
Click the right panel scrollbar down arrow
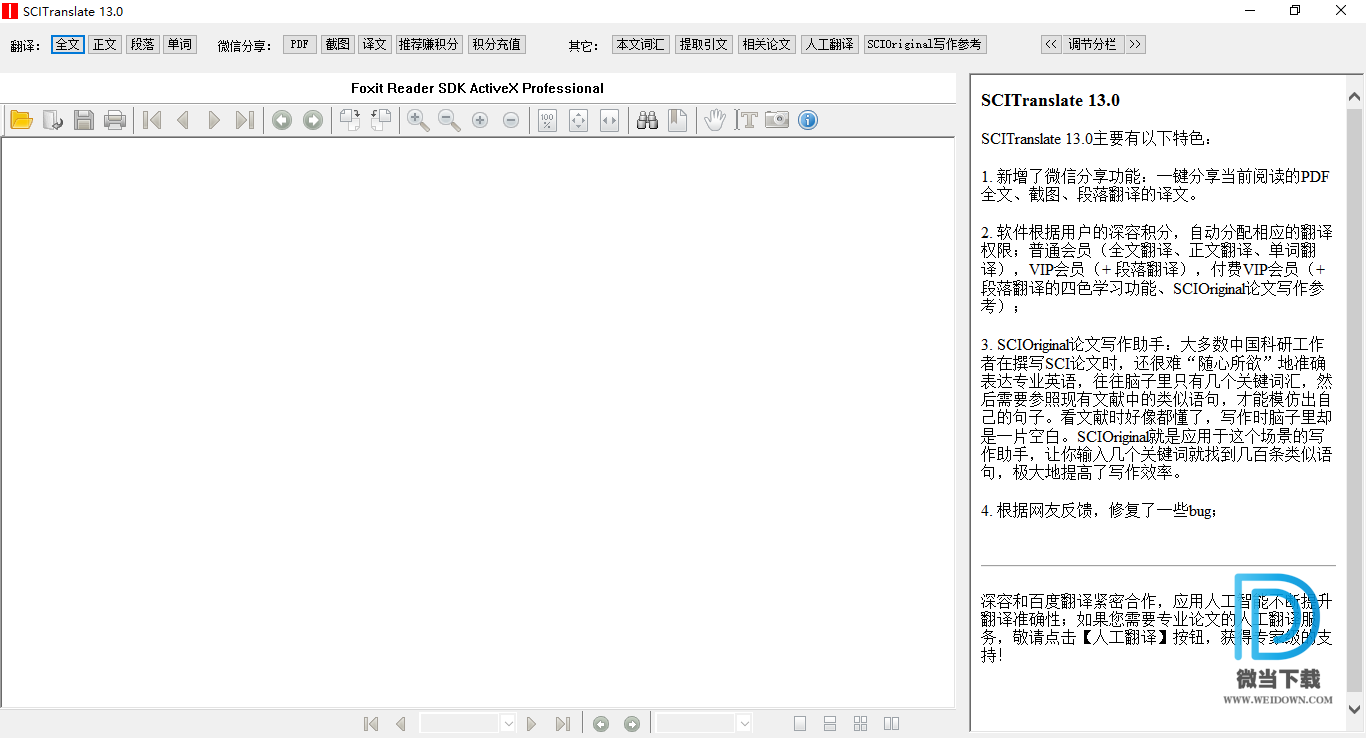1355,708
